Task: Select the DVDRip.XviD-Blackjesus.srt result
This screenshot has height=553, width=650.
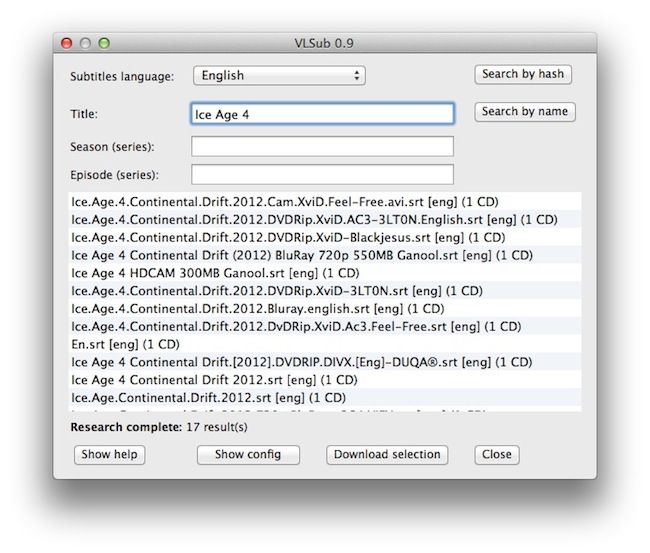Action: pos(325,238)
